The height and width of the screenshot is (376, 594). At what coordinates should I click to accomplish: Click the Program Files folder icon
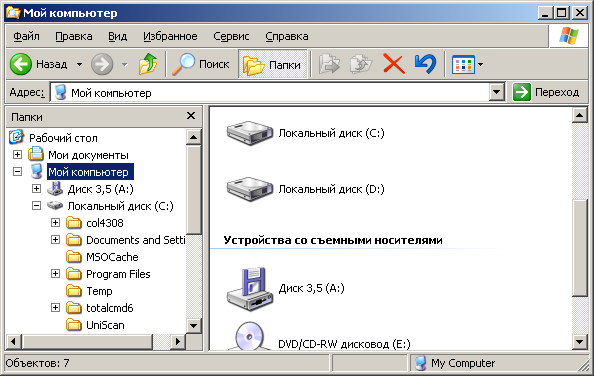[73, 274]
